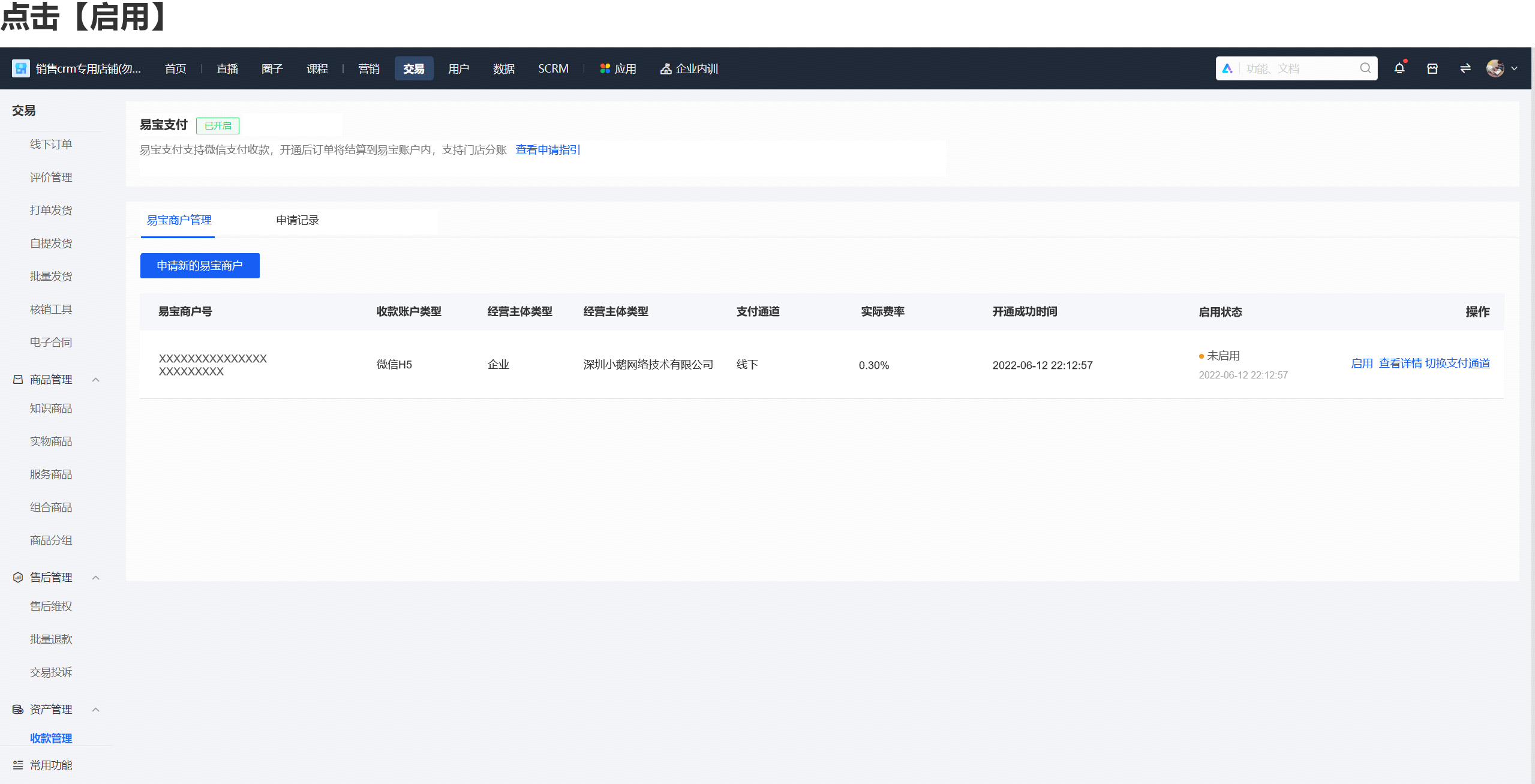Click the 已开启 status badge

coord(218,125)
